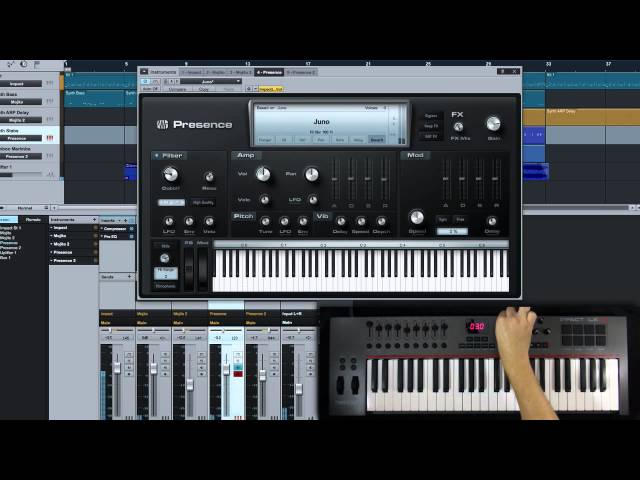This screenshot has width=640, height=480.
Task: Toggle the Pro EQ insert enable button
Action: (x=131, y=236)
